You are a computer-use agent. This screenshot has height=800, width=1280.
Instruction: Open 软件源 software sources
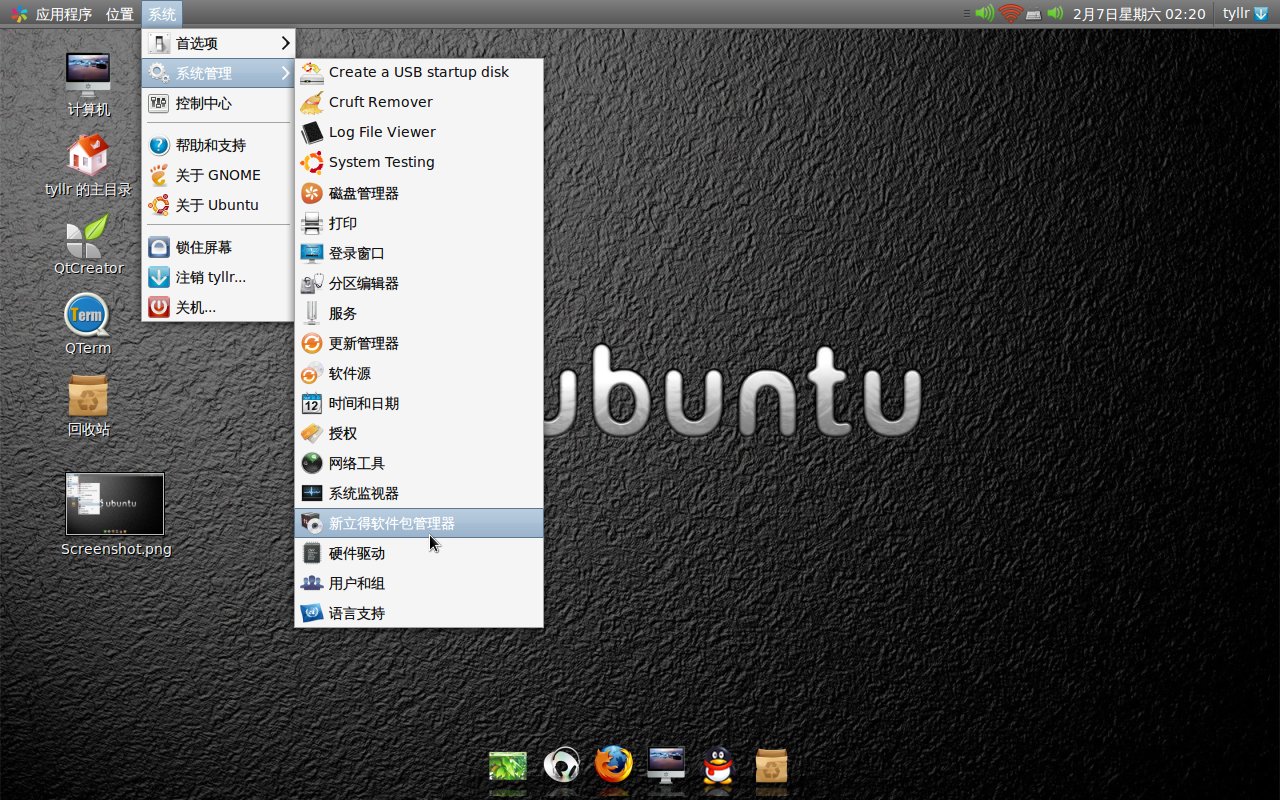[419, 373]
